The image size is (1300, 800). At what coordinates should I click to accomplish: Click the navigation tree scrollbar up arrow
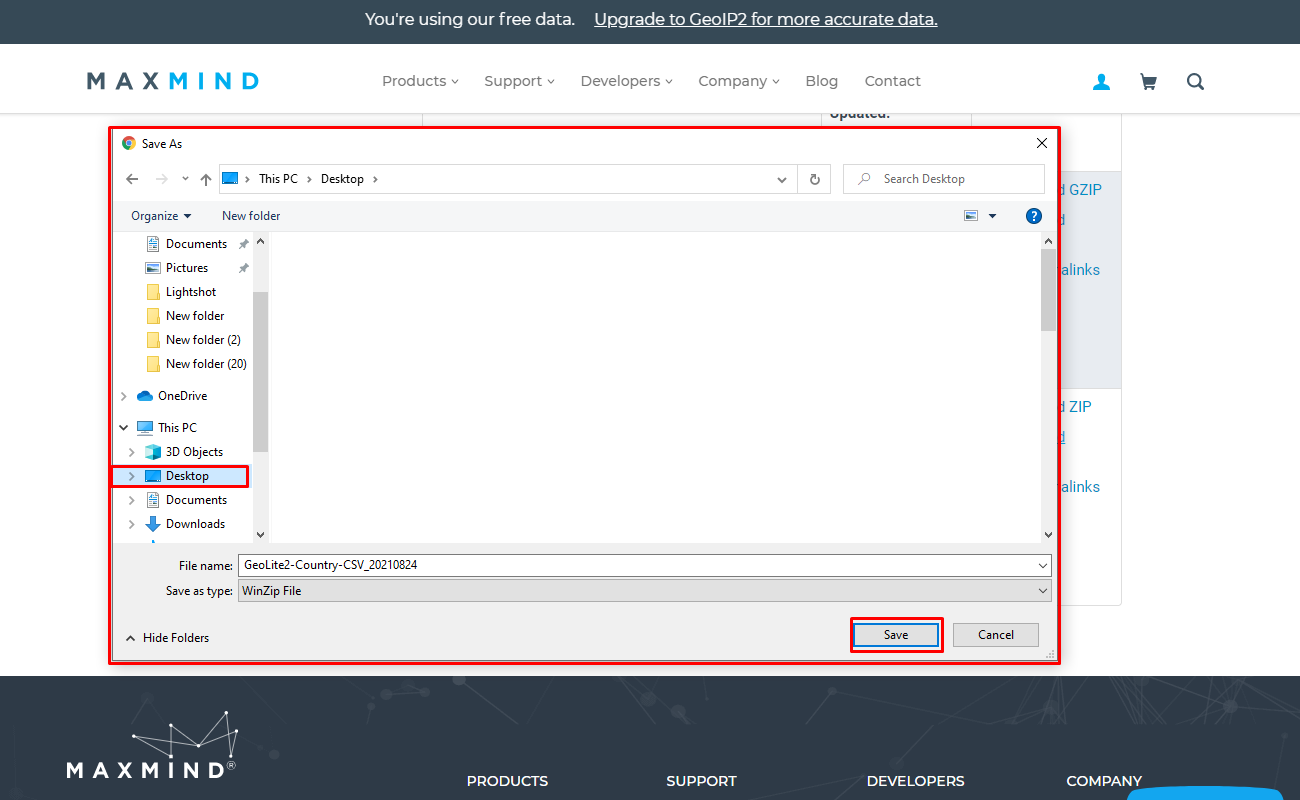pyautogui.click(x=261, y=241)
